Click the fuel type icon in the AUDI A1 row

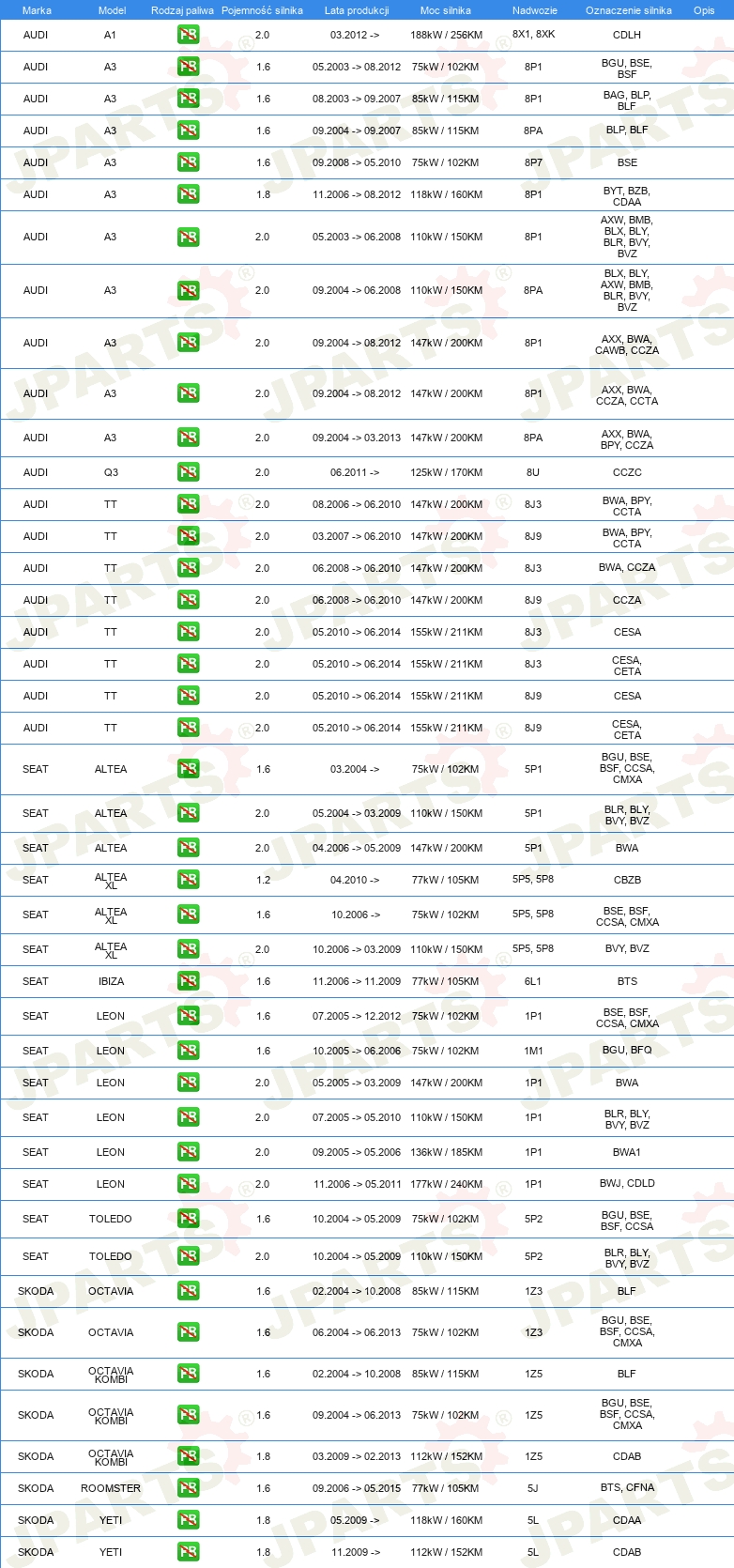point(188,35)
